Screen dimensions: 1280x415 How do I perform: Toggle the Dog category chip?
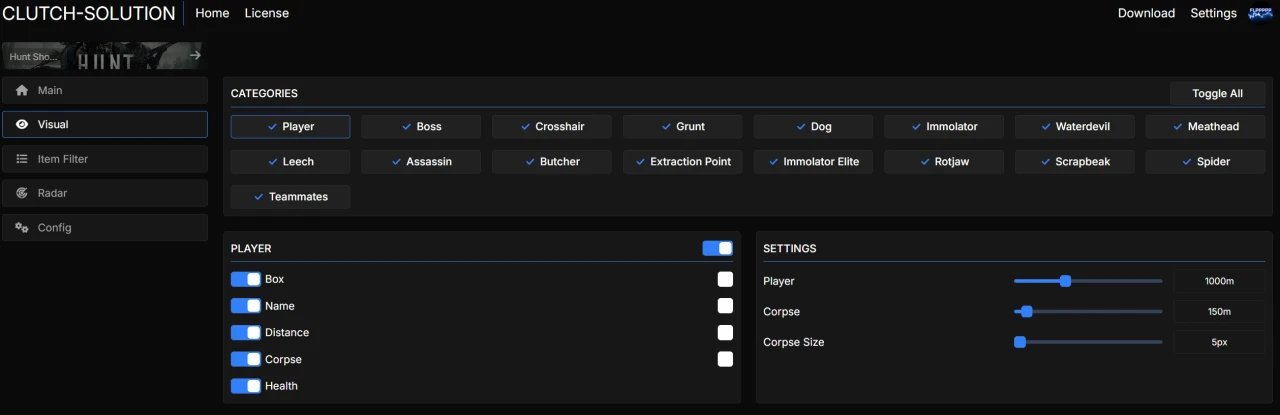tap(813, 126)
